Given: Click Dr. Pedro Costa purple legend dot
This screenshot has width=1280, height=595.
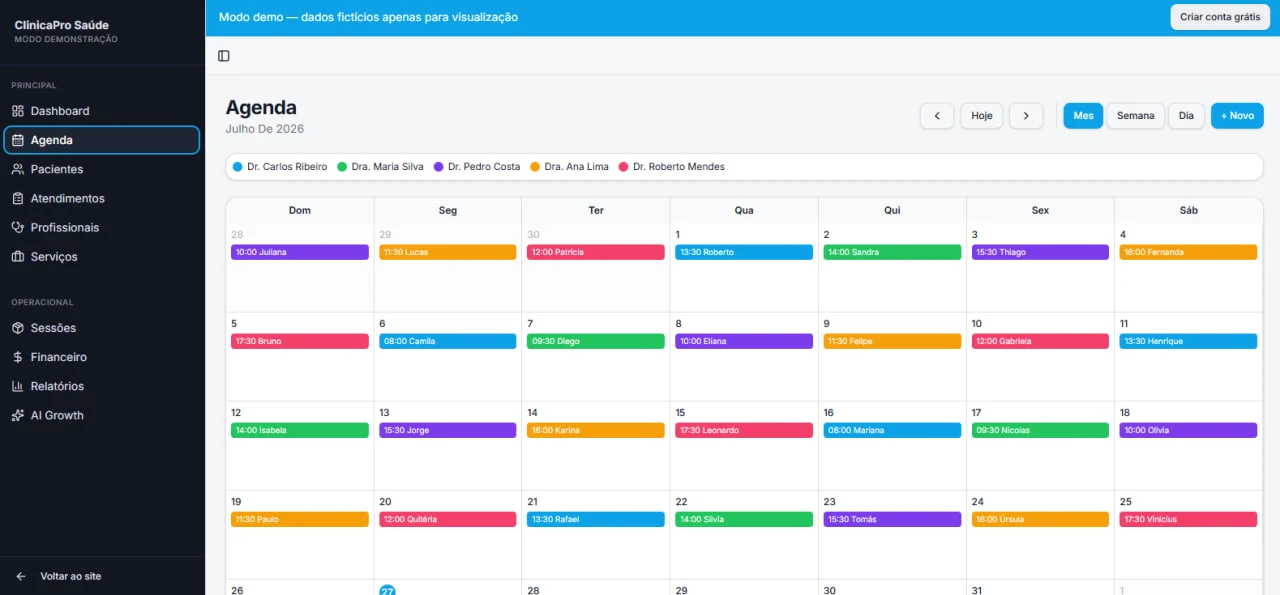Looking at the screenshot, I should 438,167.
